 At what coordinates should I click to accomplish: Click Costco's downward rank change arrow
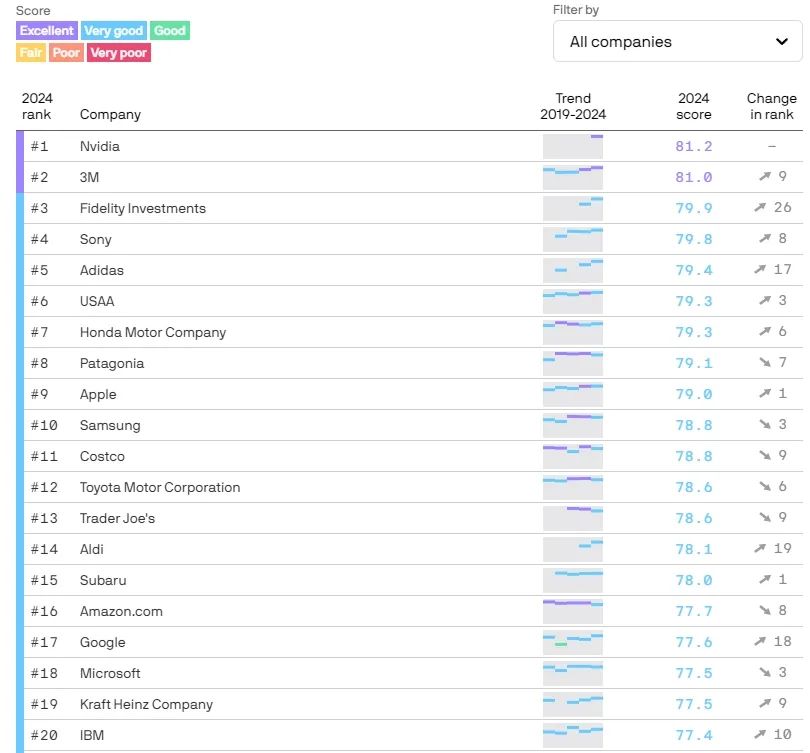click(765, 456)
